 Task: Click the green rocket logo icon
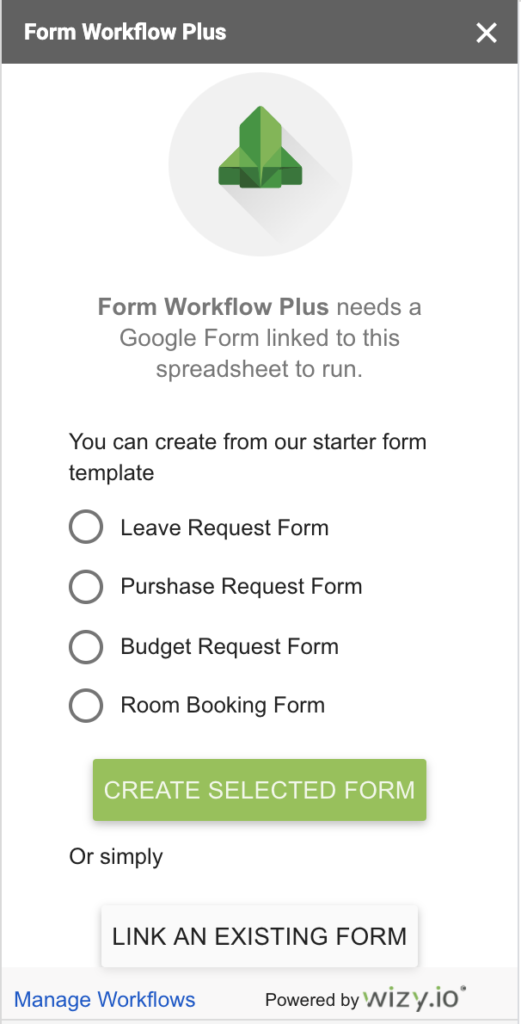(260, 148)
